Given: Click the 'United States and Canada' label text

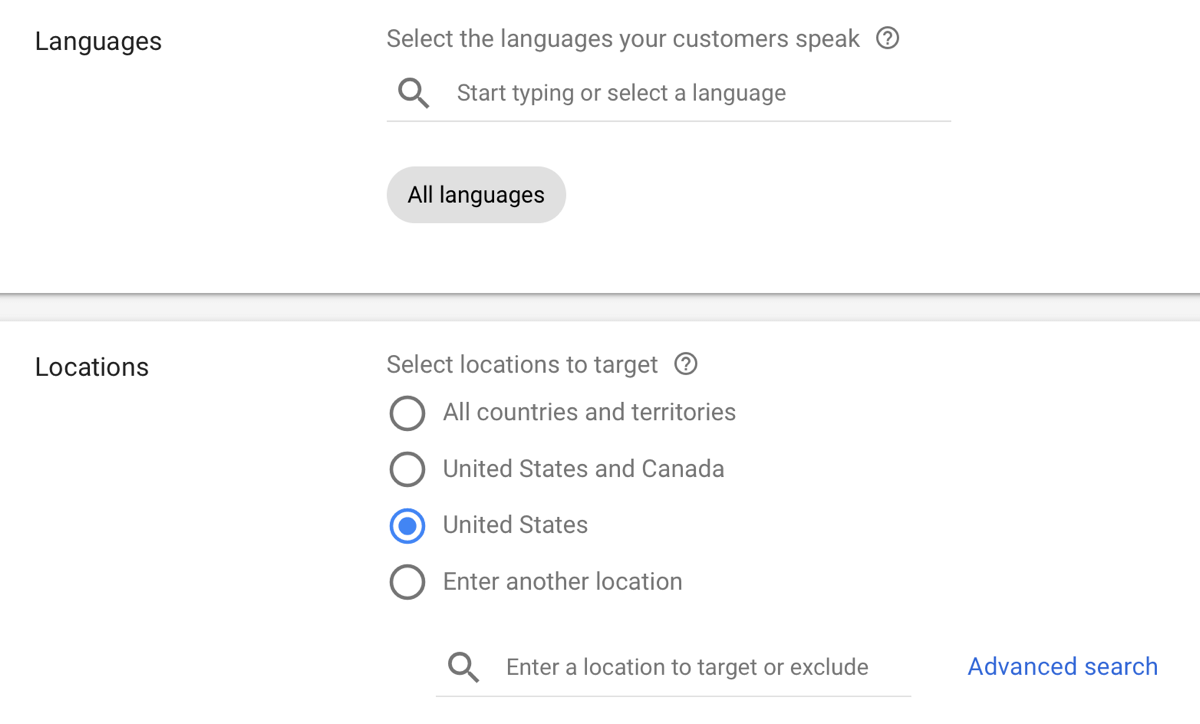Looking at the screenshot, I should [x=583, y=469].
